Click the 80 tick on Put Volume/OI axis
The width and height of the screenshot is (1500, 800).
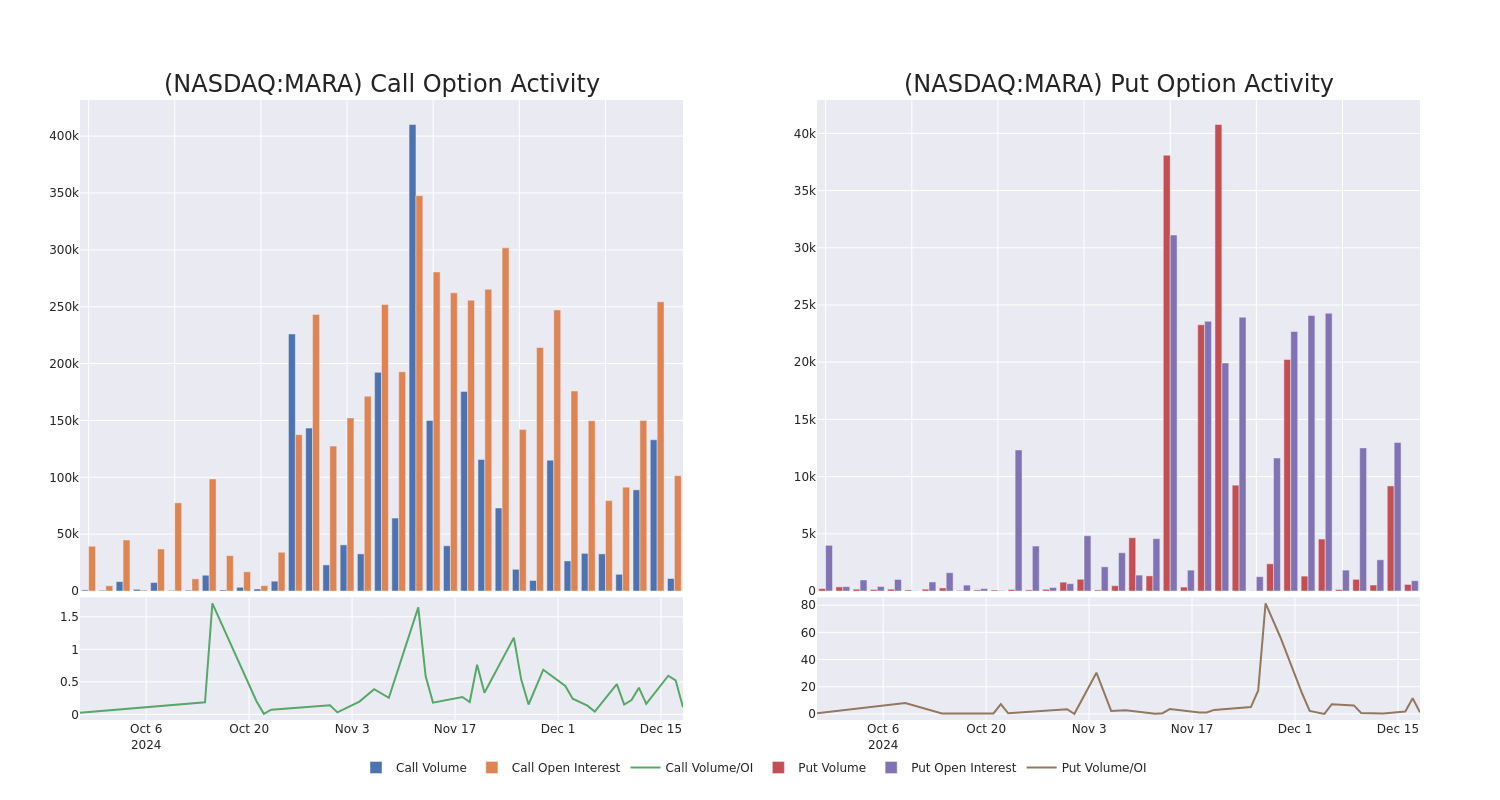[808, 605]
